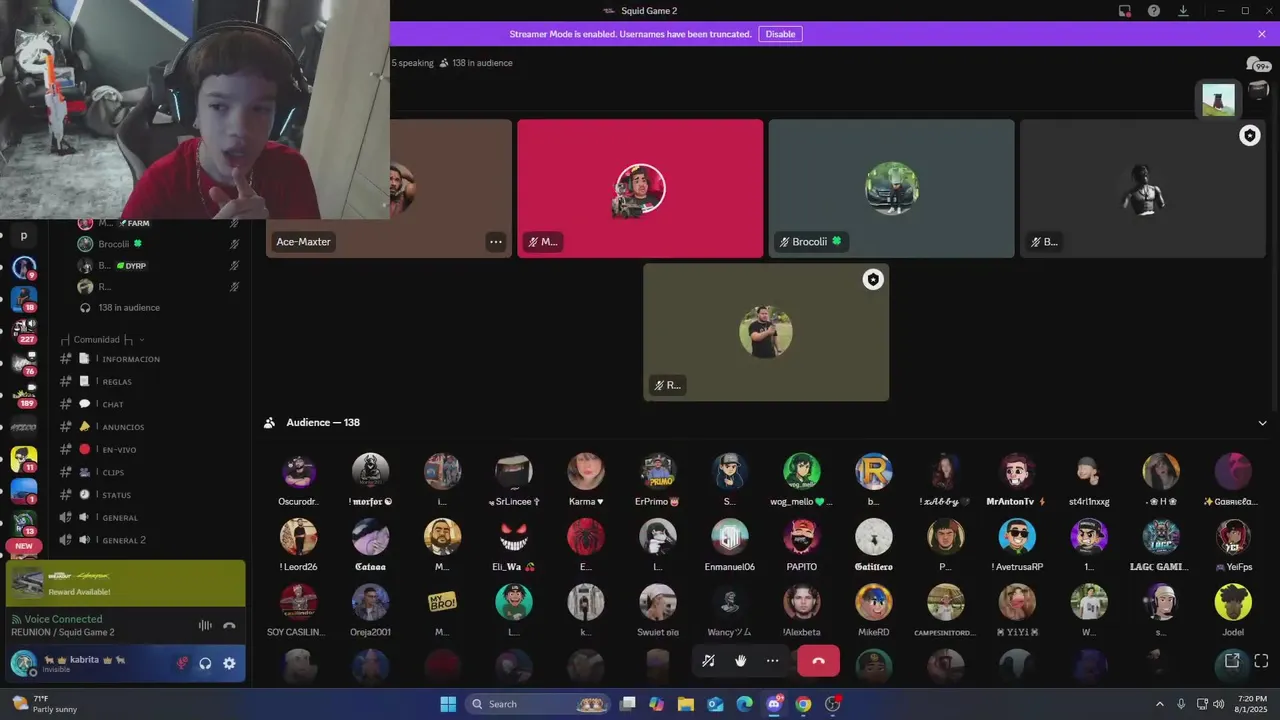Open the Discord inbox icon in title bar
The image size is (1280, 720).
[x=1125, y=11]
